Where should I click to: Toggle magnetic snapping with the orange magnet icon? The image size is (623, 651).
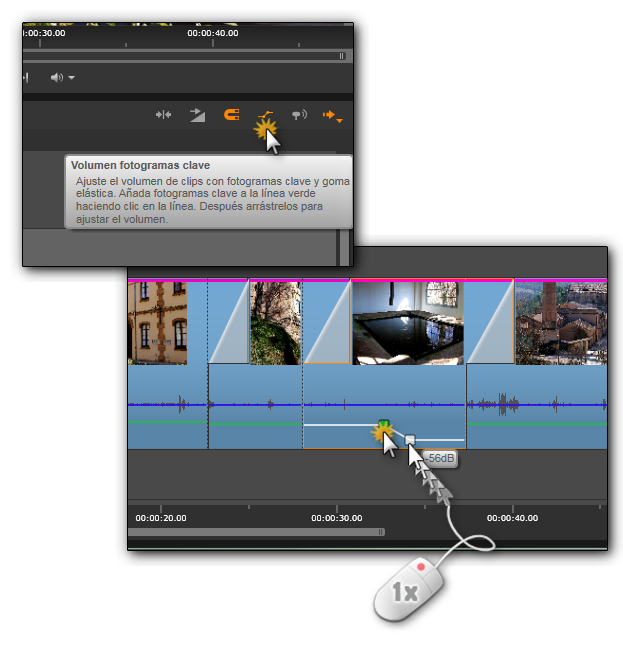232,114
